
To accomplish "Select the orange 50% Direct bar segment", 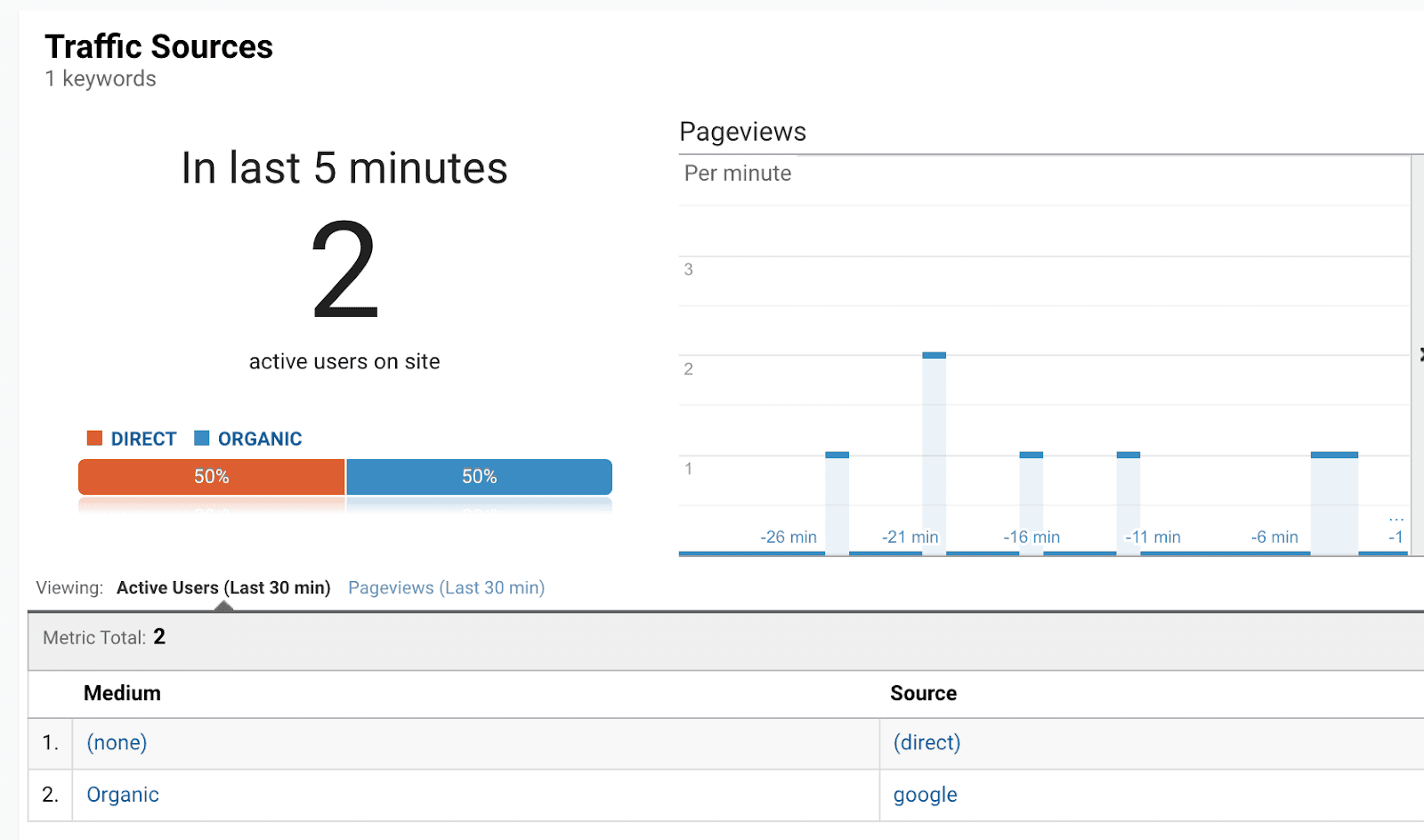I will (212, 477).
